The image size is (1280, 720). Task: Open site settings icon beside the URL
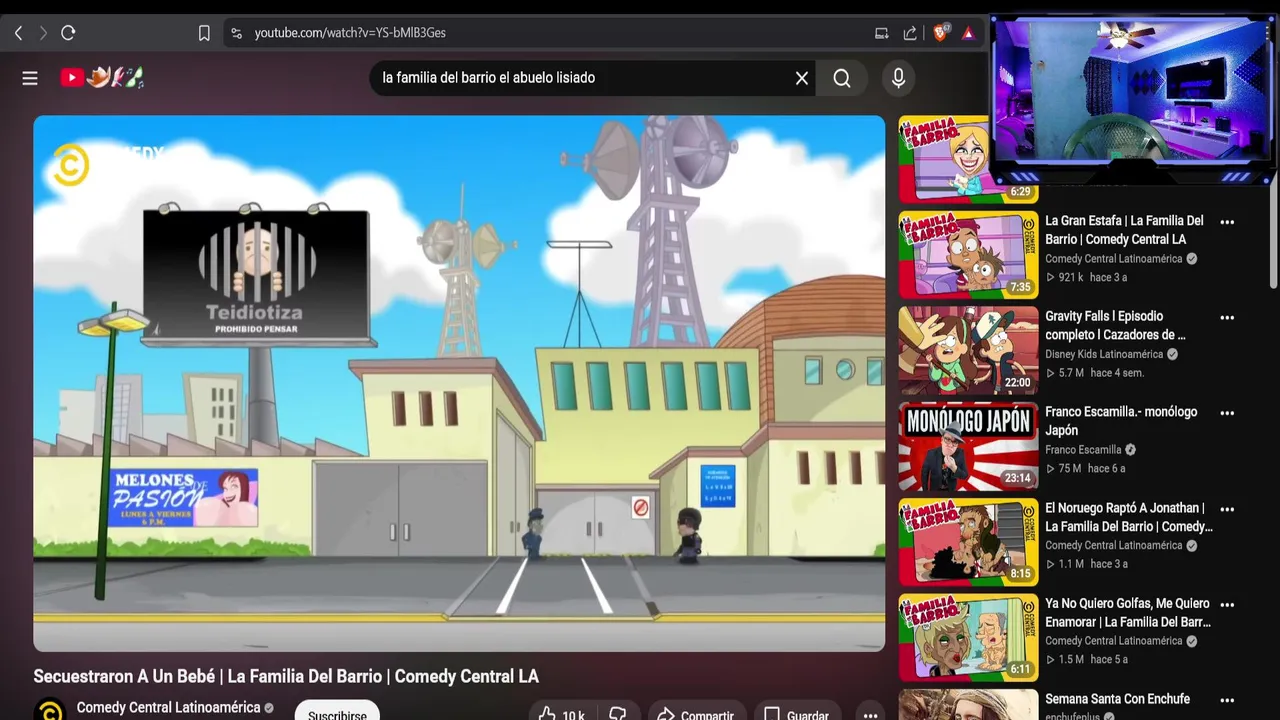pos(236,33)
